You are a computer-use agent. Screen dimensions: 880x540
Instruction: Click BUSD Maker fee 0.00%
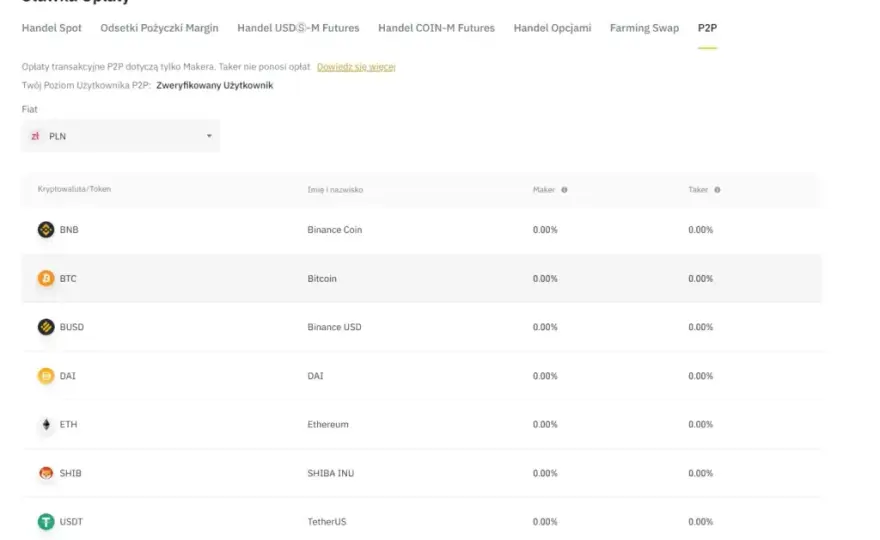click(545, 327)
